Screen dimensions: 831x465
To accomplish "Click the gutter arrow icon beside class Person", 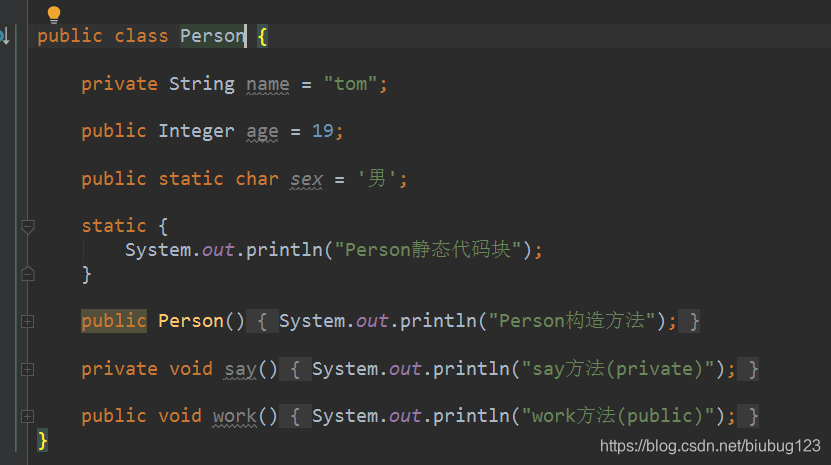I will tap(4, 36).
